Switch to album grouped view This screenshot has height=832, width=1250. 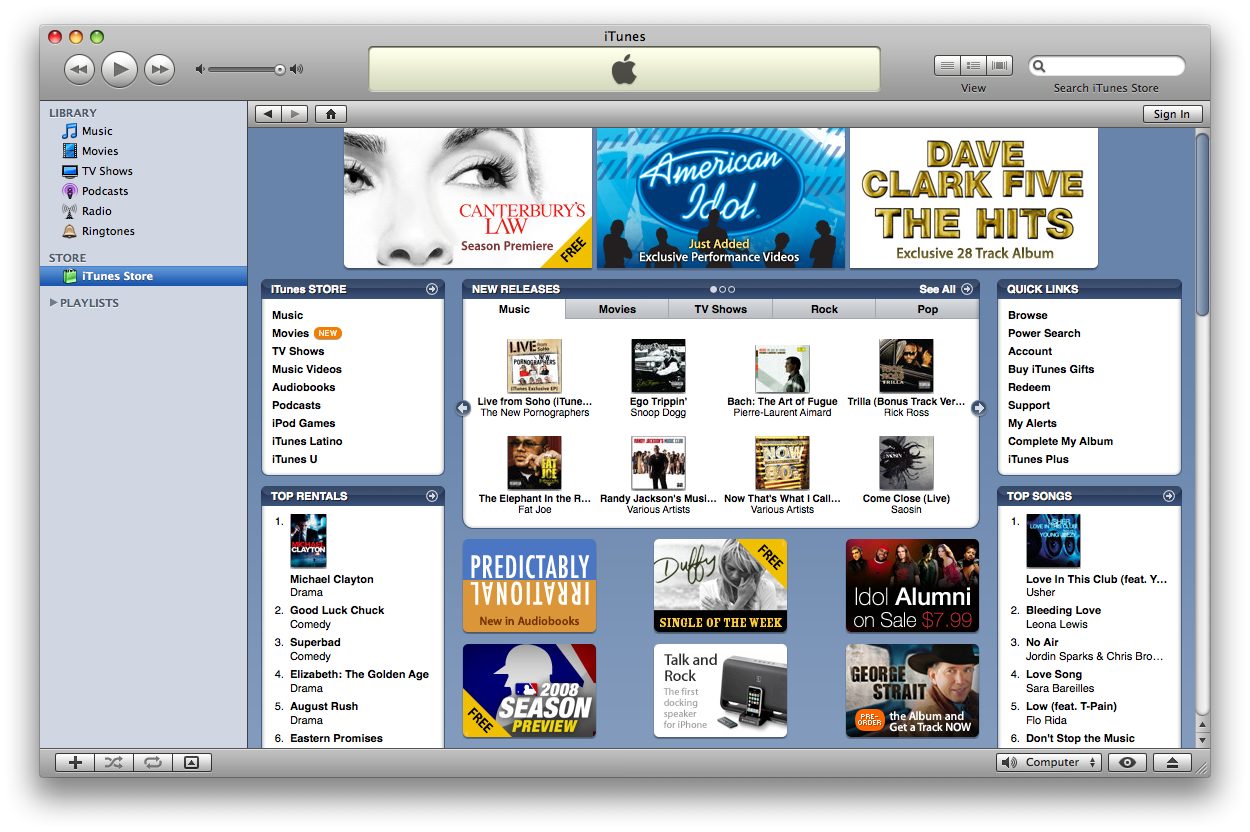(973, 66)
